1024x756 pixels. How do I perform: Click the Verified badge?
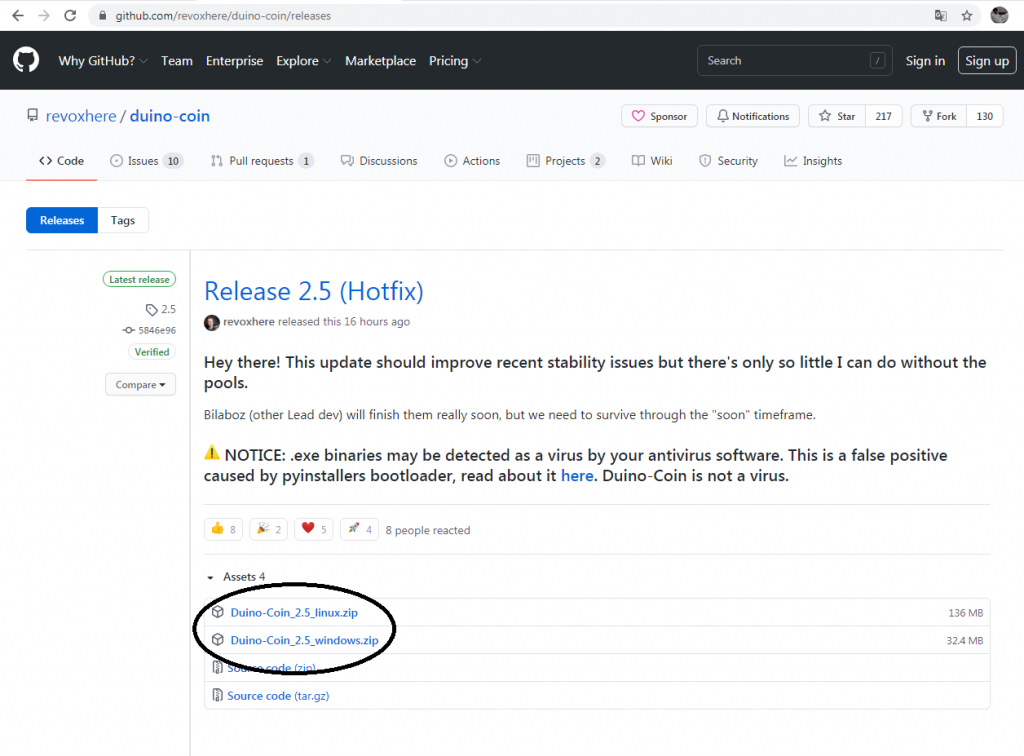coord(152,352)
